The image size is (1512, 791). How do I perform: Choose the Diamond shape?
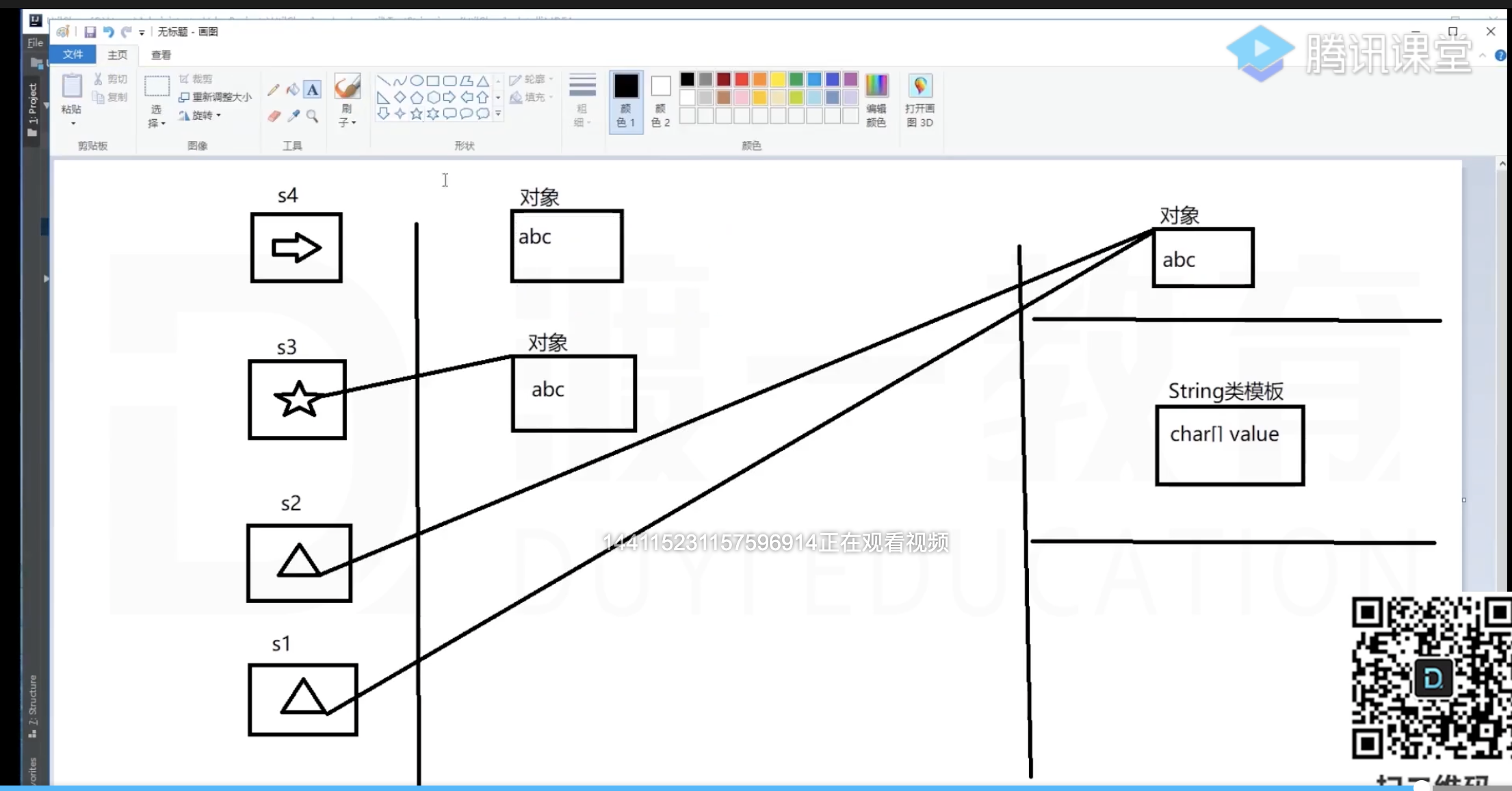pos(400,97)
